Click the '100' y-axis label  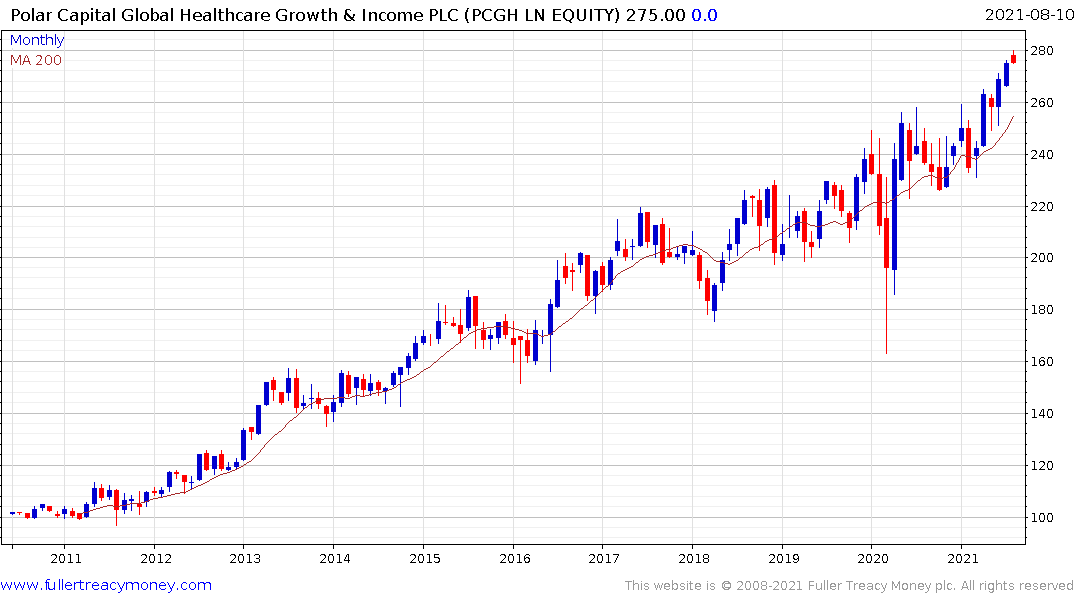(x=1041, y=518)
